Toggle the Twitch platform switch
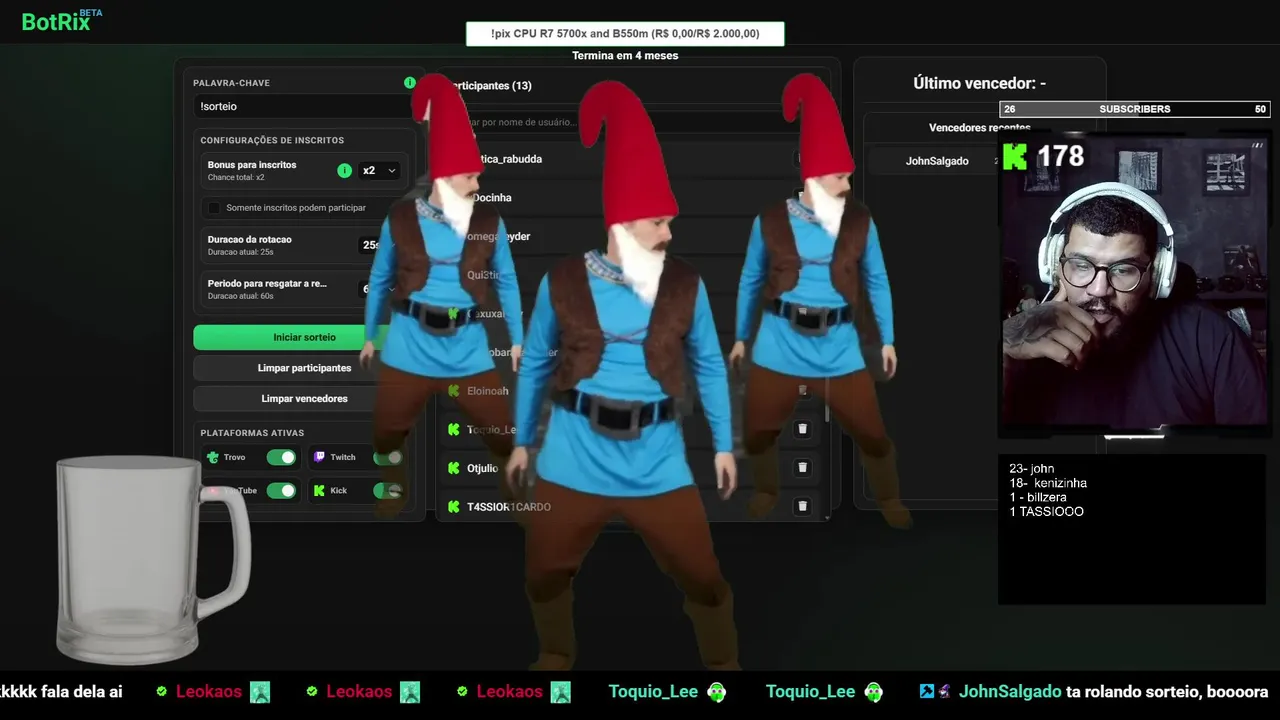Image resolution: width=1280 pixels, height=720 pixels. 388,457
